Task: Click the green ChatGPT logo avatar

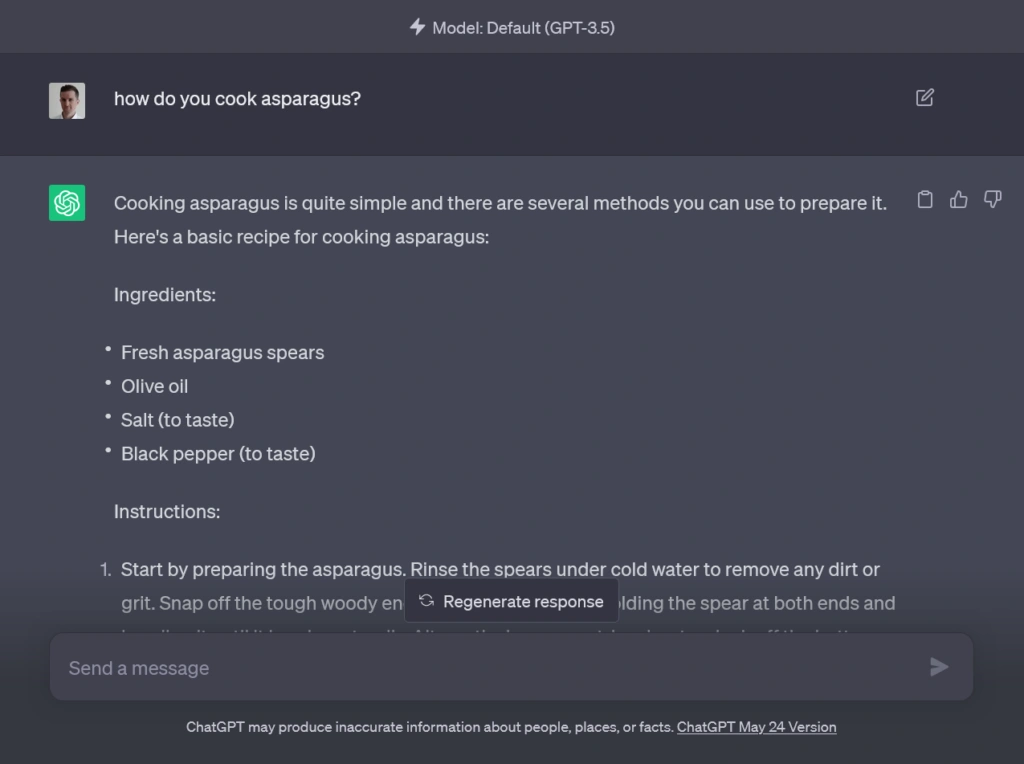Action: pos(67,203)
